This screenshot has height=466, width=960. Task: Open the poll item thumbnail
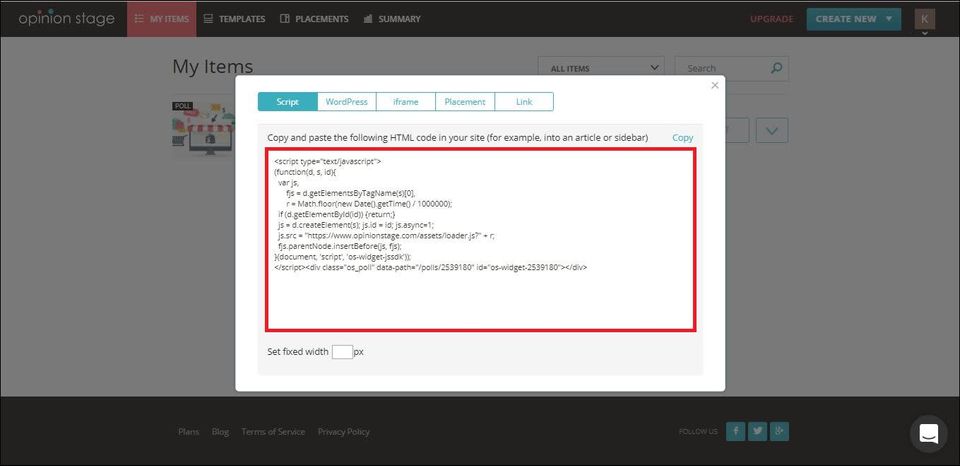(203, 127)
